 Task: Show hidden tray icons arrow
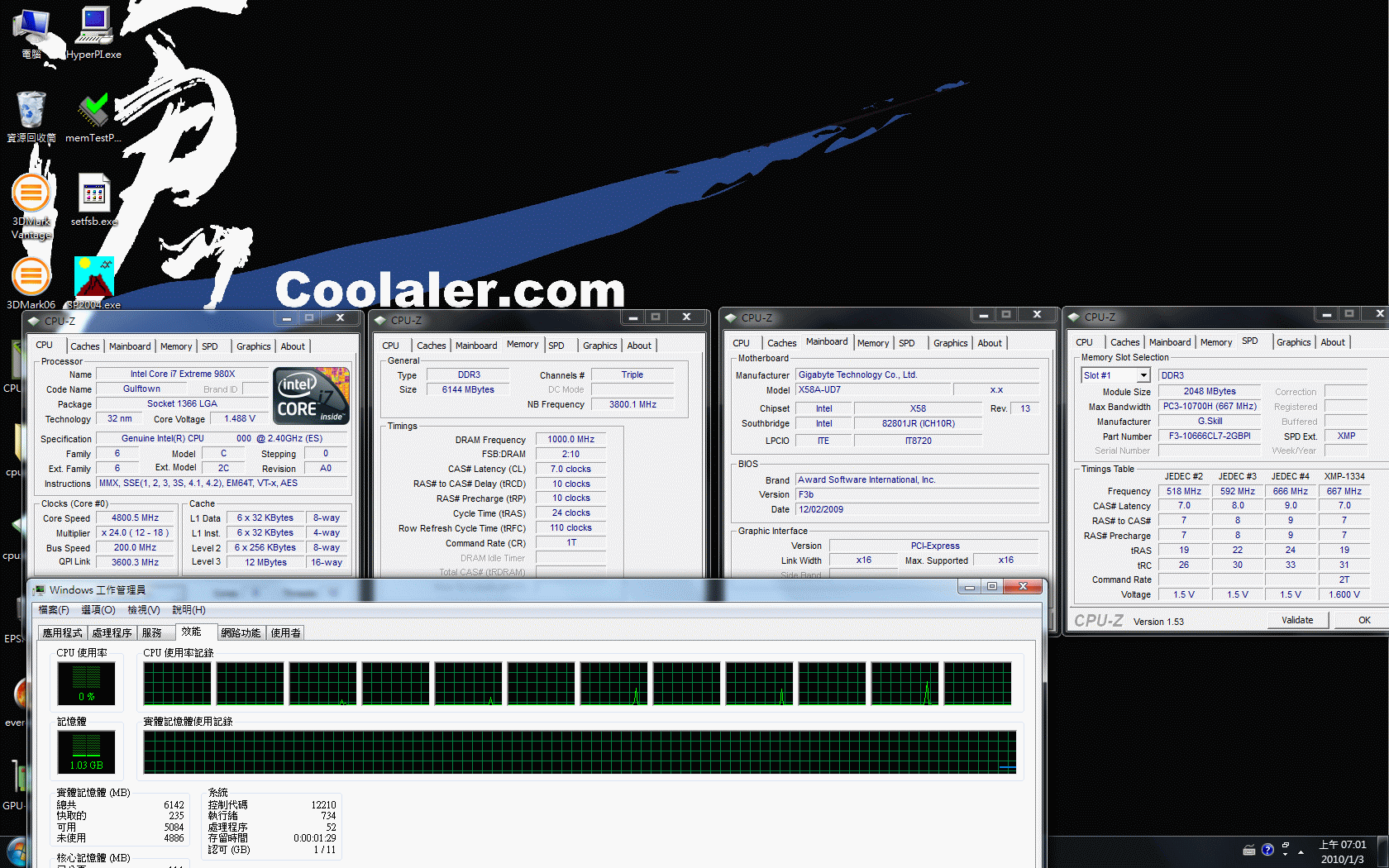coord(1301,851)
